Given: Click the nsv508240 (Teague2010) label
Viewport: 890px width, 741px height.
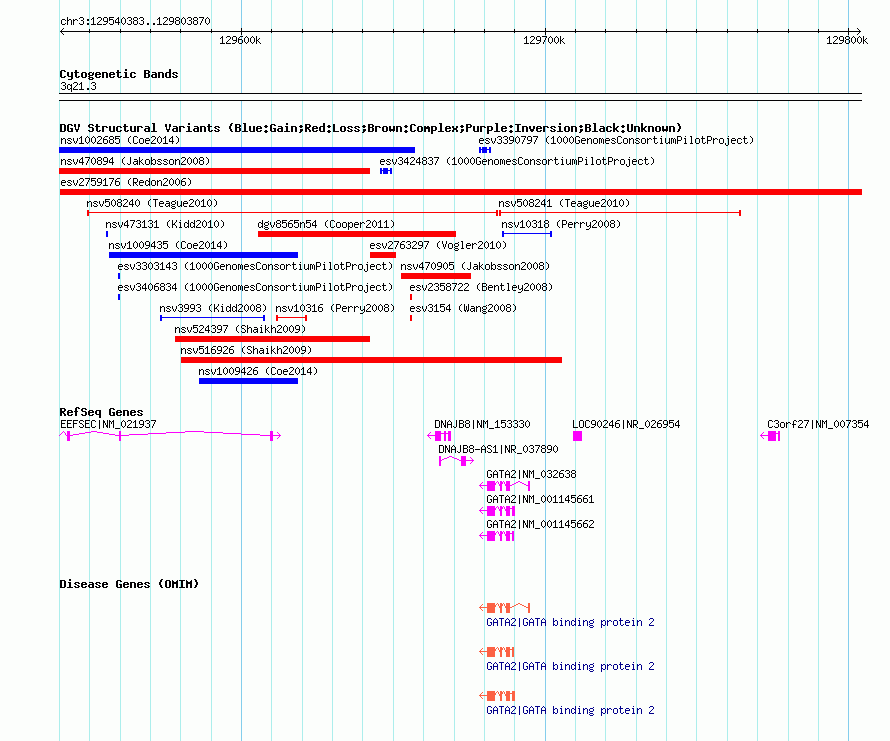Looking at the screenshot, I should (x=152, y=203).
